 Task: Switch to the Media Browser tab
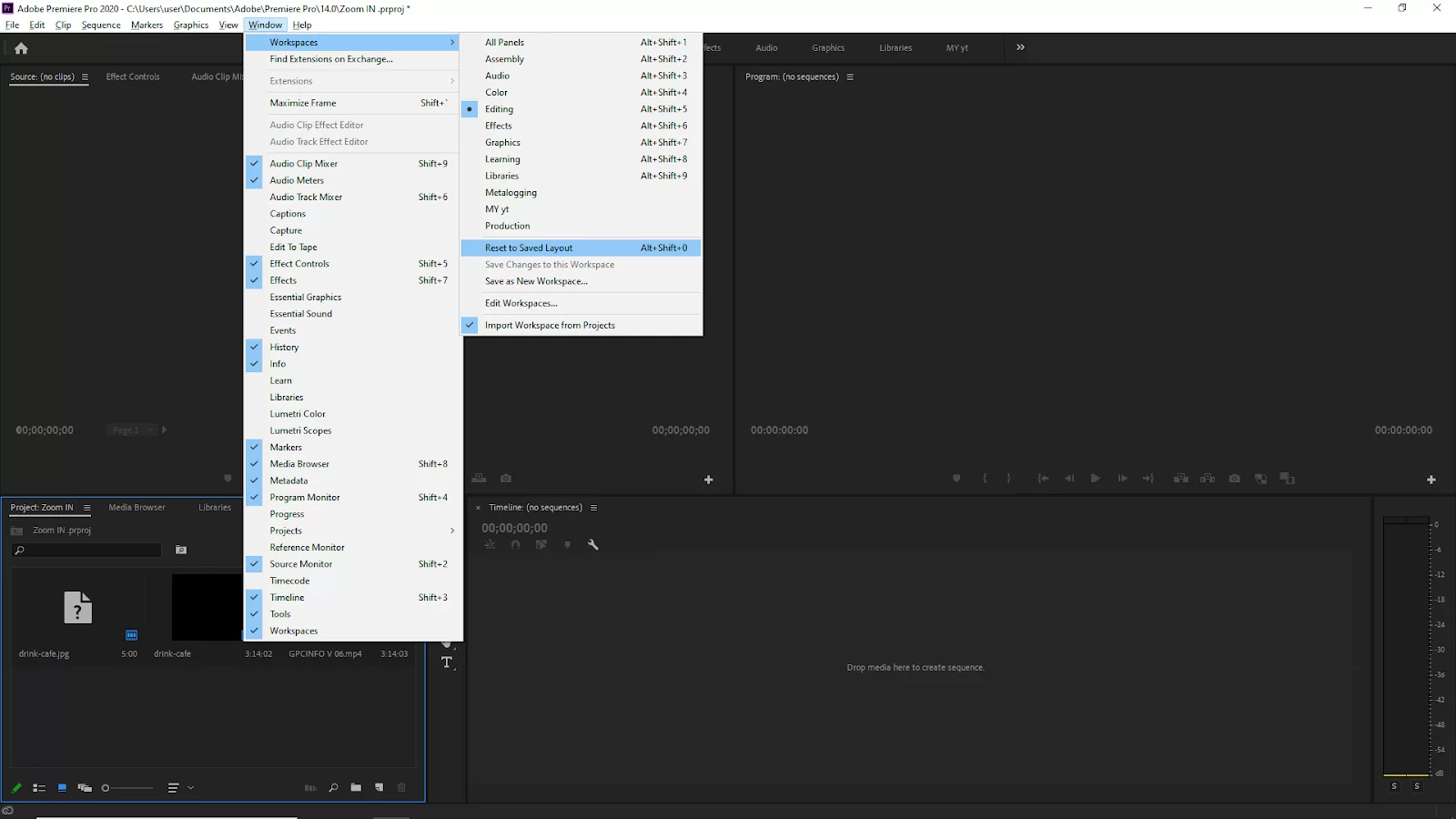[136, 508]
